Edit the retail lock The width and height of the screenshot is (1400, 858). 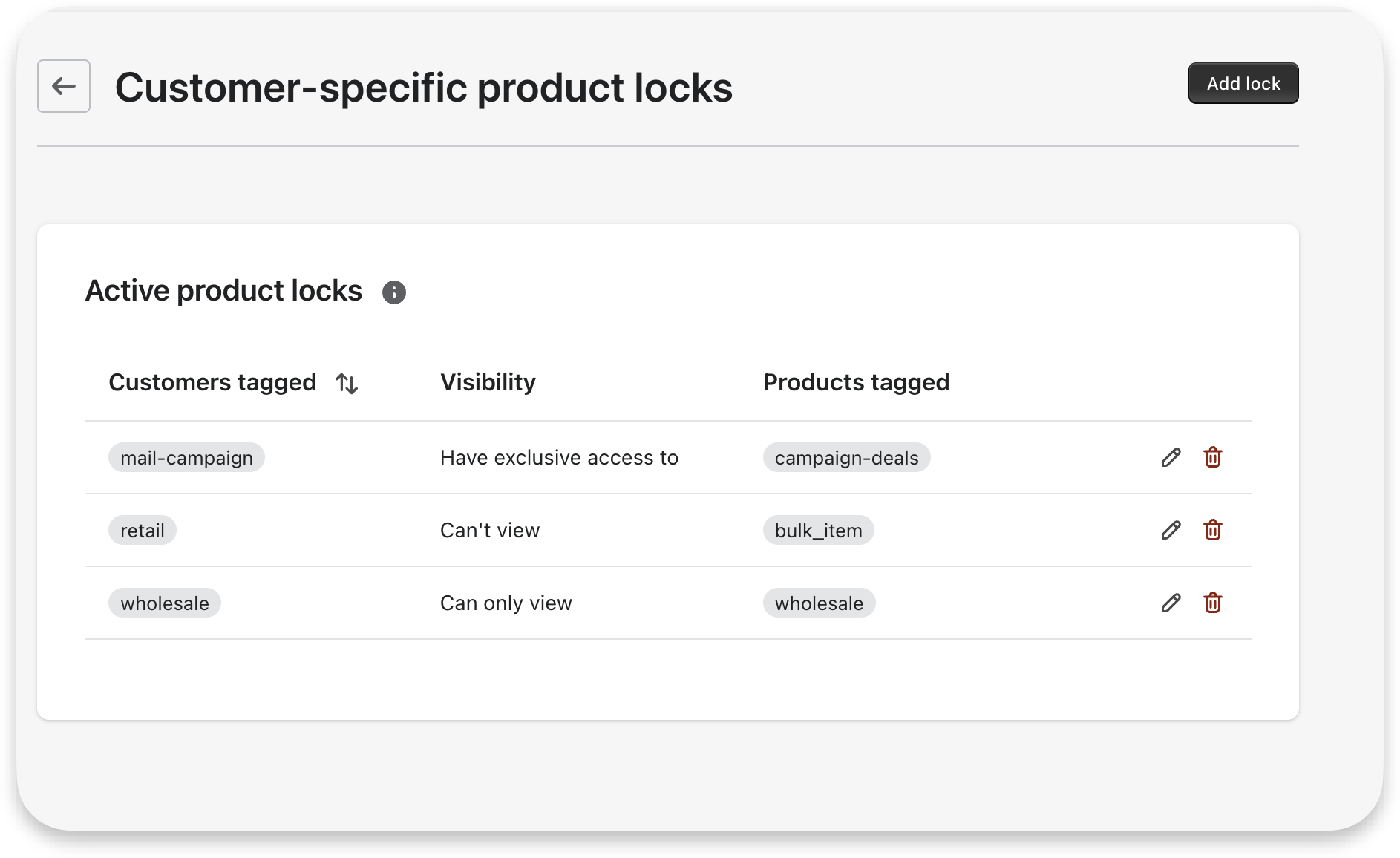1171,530
